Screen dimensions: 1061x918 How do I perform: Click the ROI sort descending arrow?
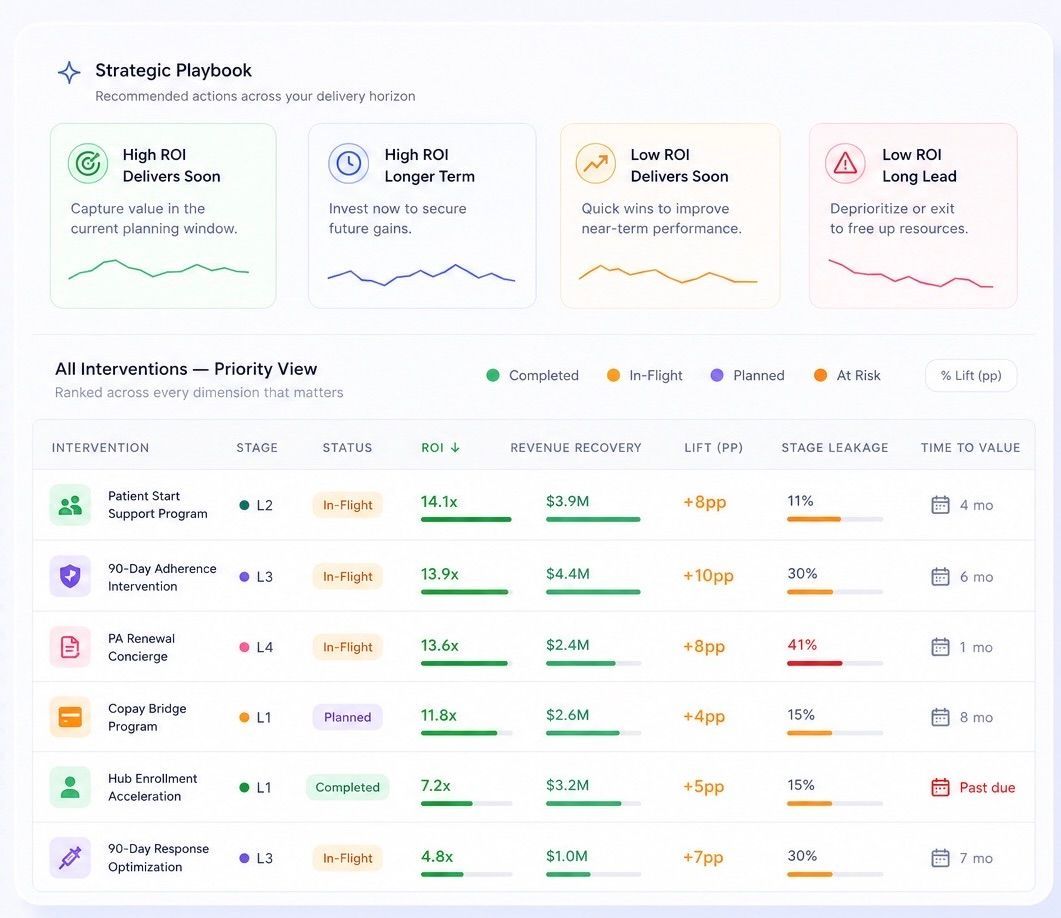455,447
